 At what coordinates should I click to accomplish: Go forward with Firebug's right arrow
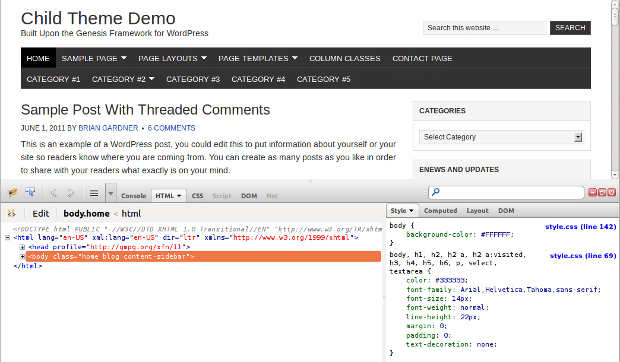pos(70,193)
